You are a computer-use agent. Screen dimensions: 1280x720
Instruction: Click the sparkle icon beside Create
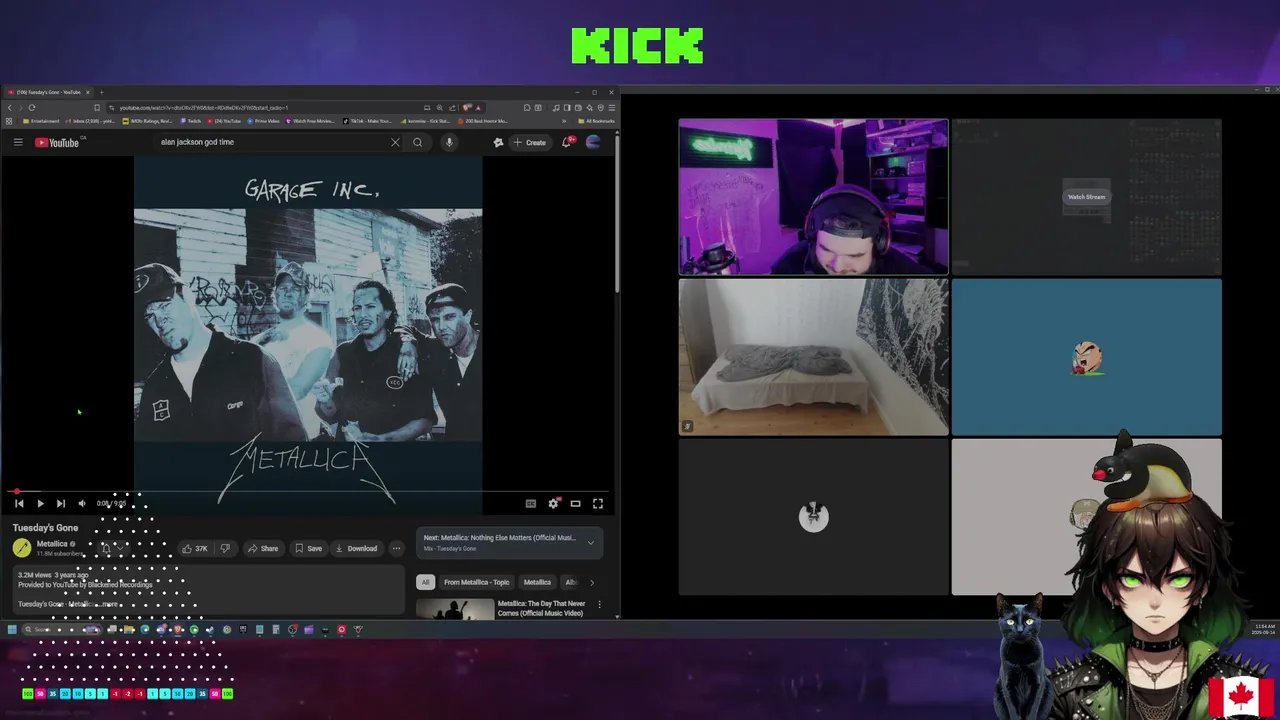pos(498,142)
